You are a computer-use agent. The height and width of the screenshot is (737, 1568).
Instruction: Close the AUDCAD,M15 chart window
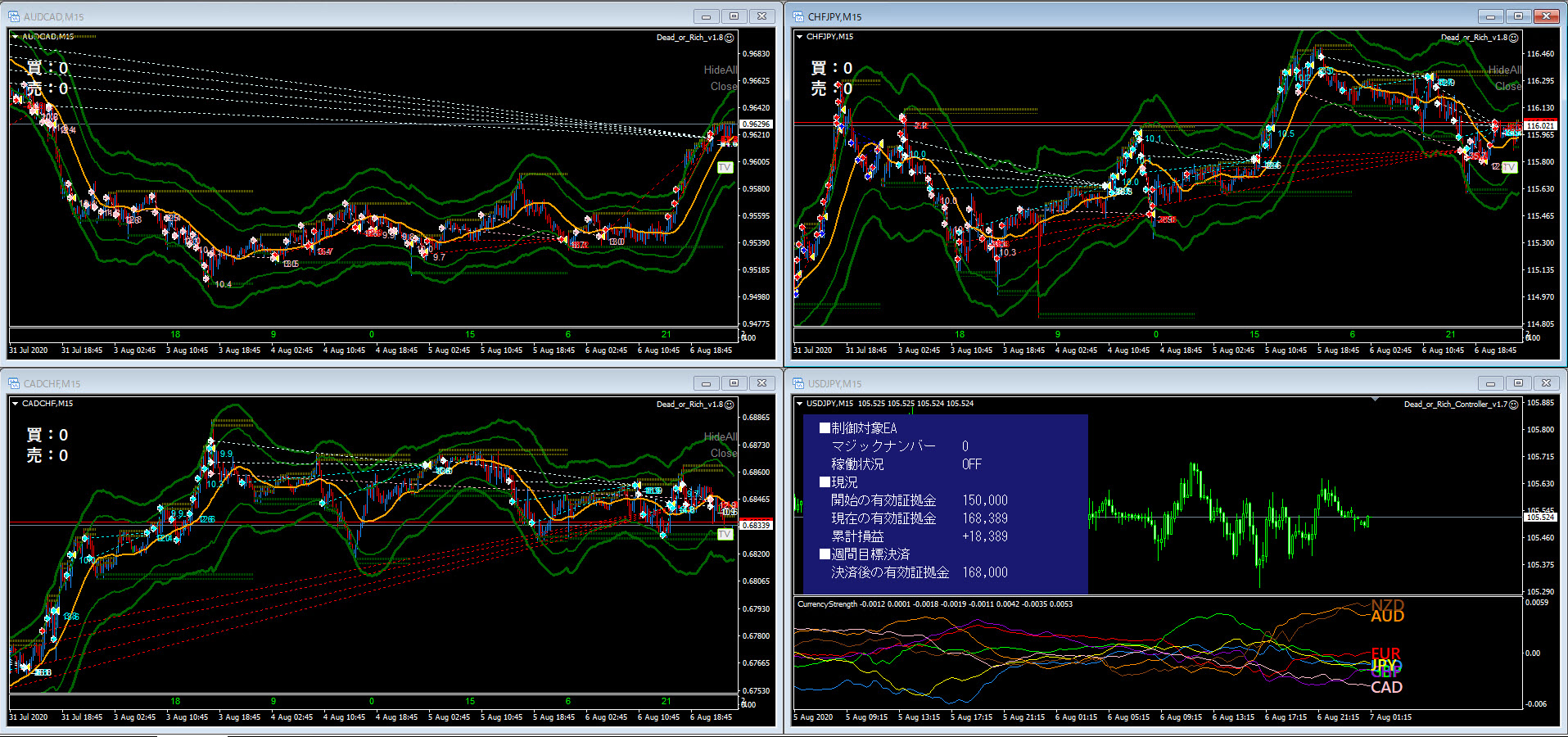[761, 16]
